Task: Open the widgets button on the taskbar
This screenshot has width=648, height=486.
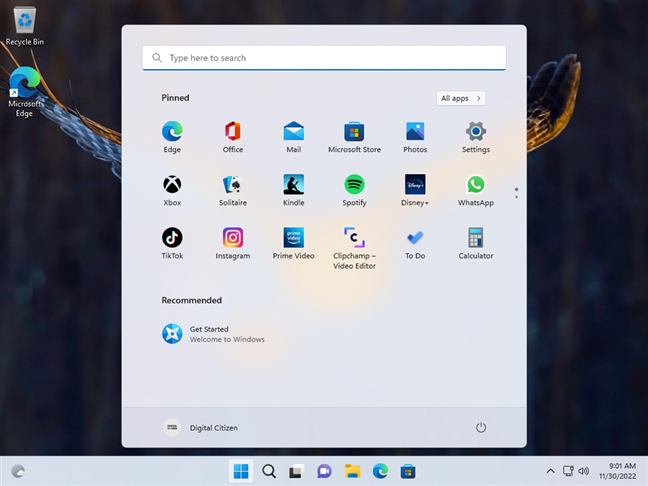Action: (18, 471)
